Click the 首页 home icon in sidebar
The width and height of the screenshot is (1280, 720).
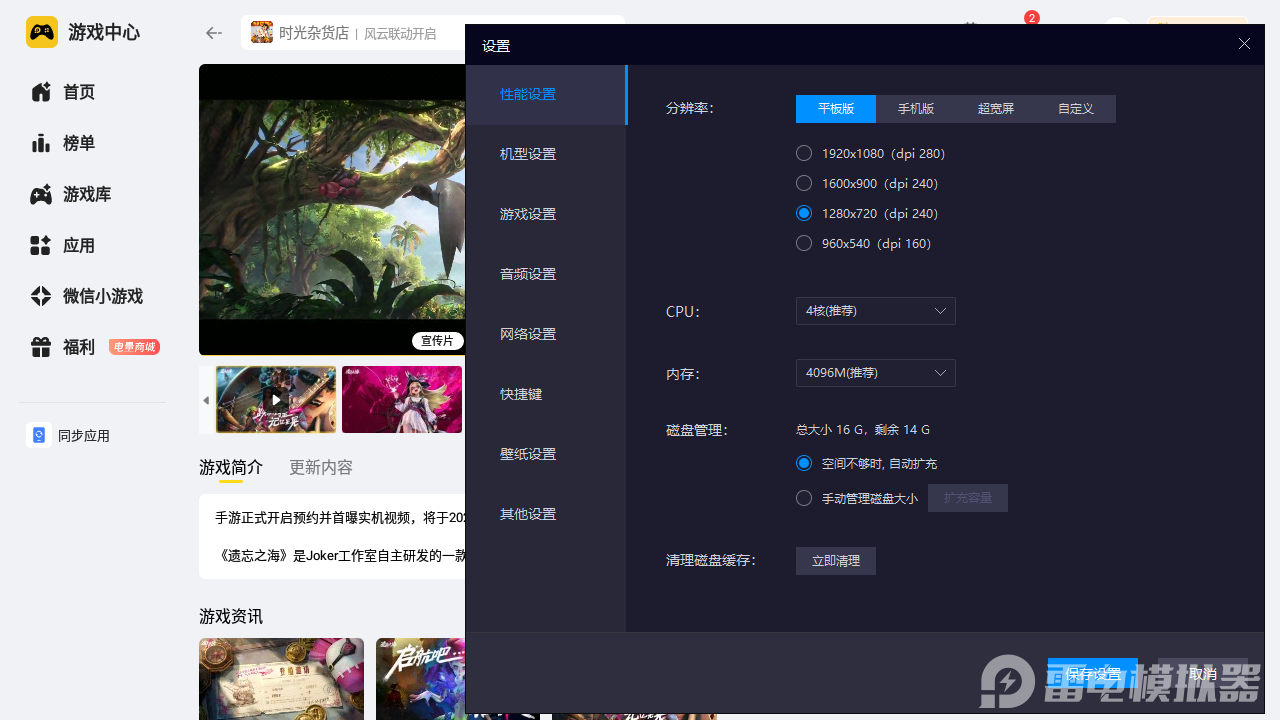click(x=41, y=92)
